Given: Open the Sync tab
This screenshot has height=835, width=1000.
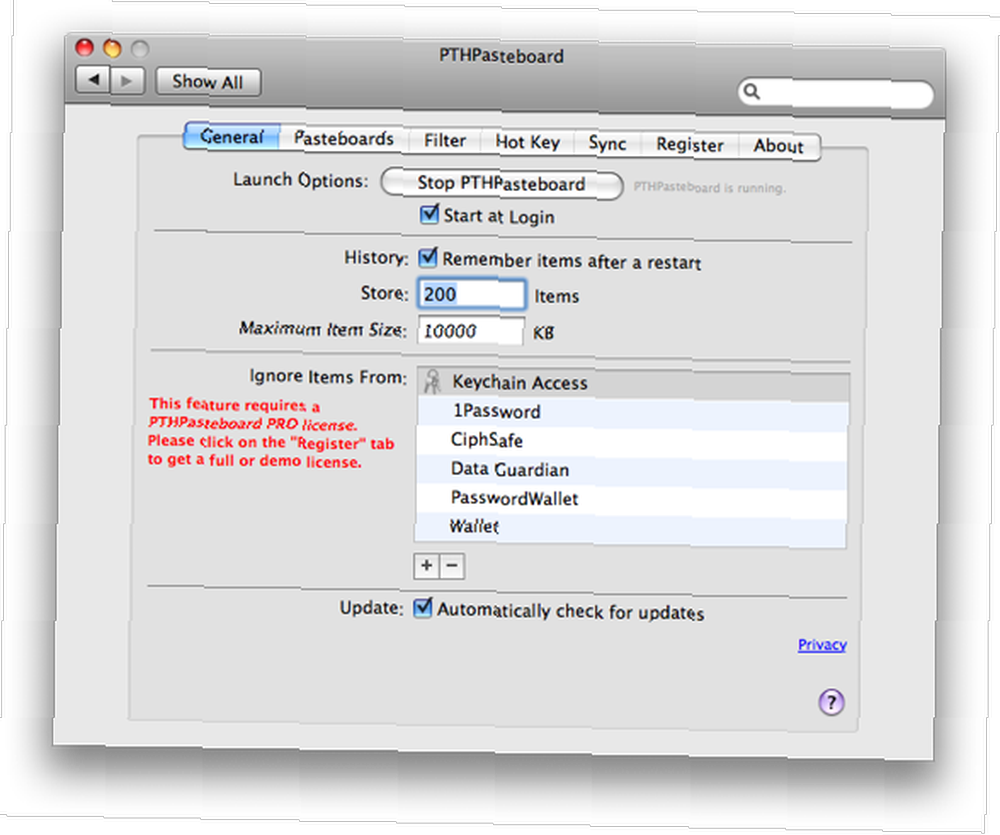Looking at the screenshot, I should [607, 144].
